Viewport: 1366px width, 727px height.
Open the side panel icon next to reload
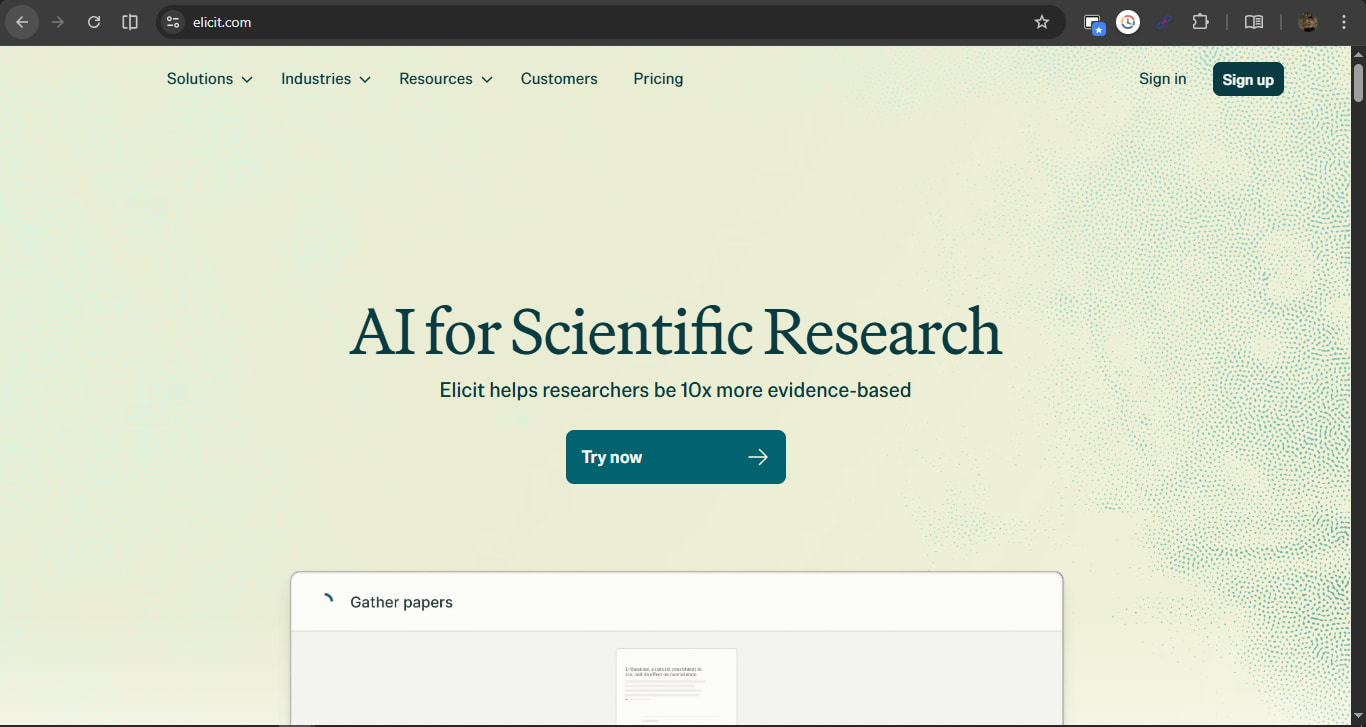pos(130,21)
